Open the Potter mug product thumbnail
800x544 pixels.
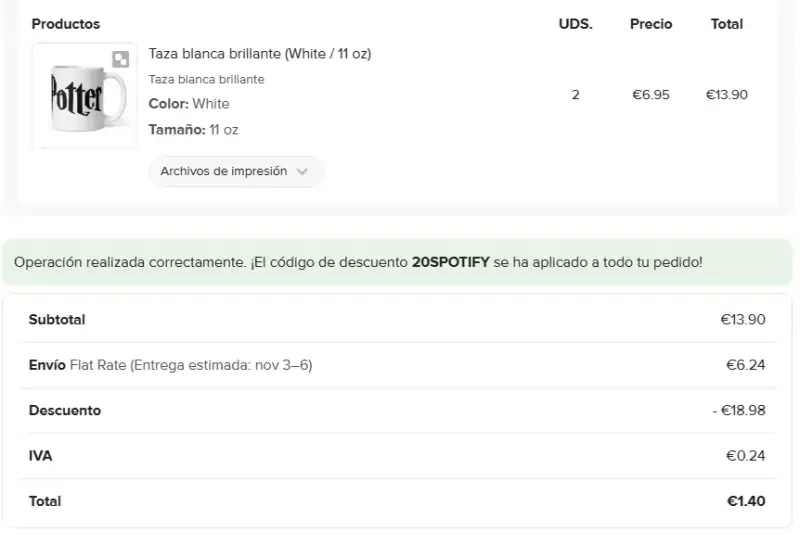85,96
